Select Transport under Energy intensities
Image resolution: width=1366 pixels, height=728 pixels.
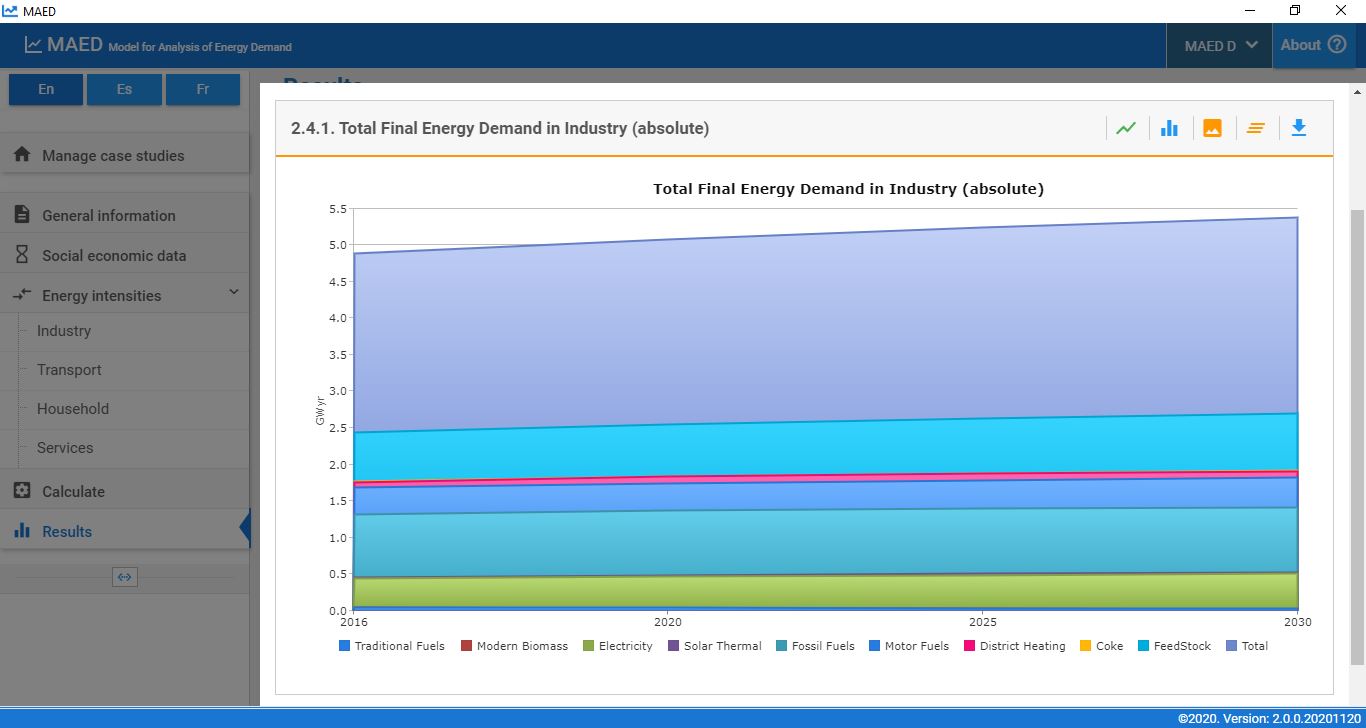69,370
